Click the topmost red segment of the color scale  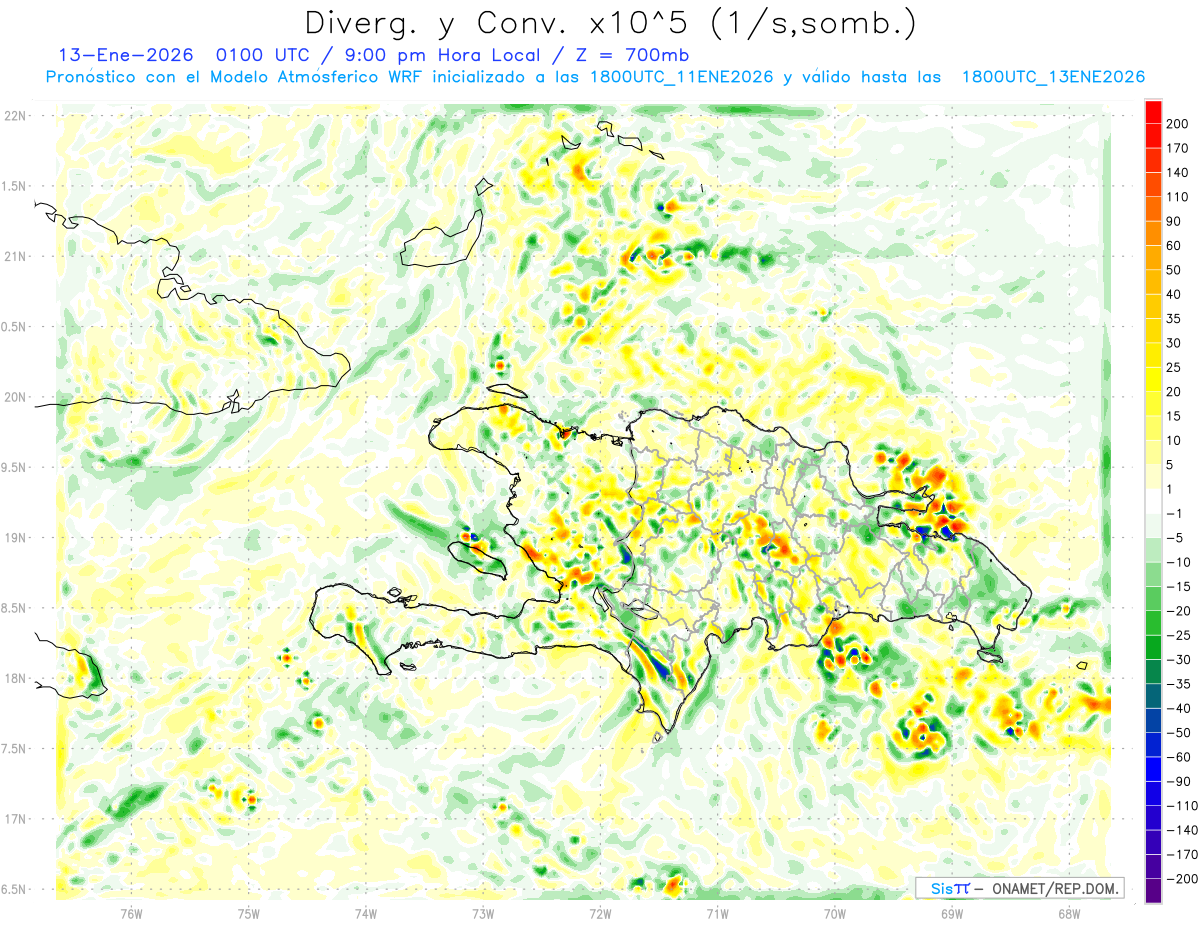[1153, 112]
